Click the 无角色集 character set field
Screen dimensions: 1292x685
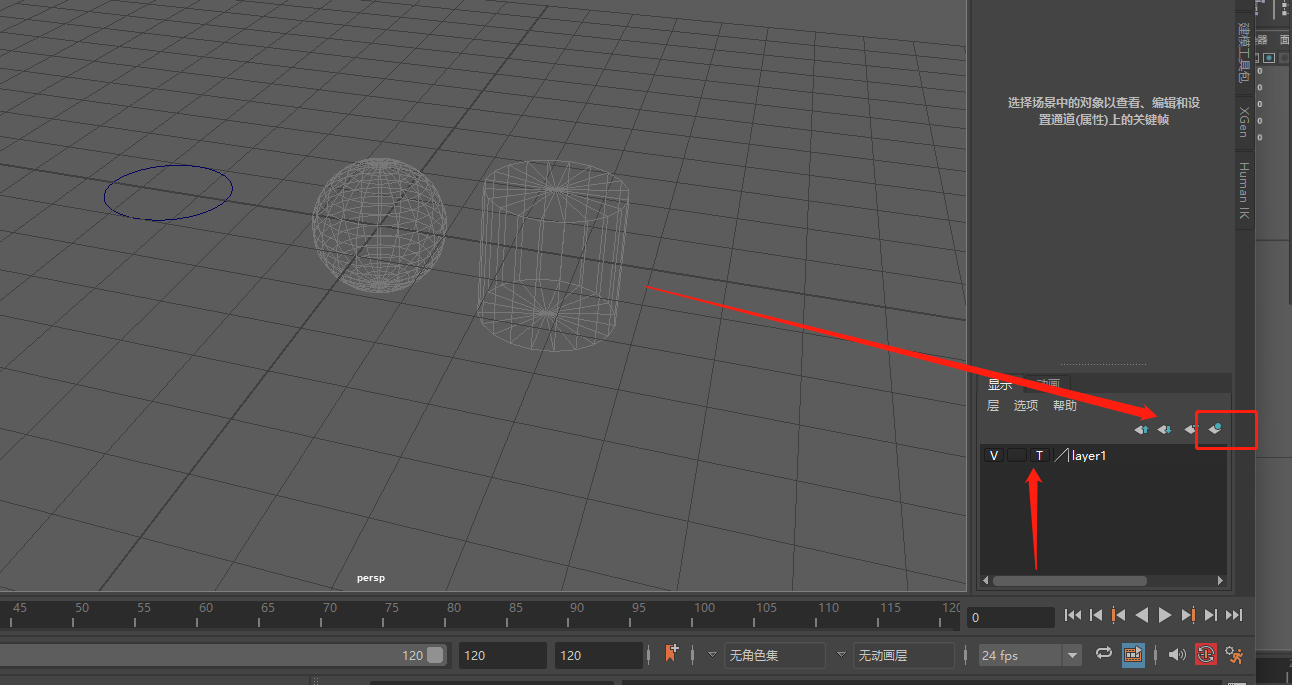pos(774,655)
